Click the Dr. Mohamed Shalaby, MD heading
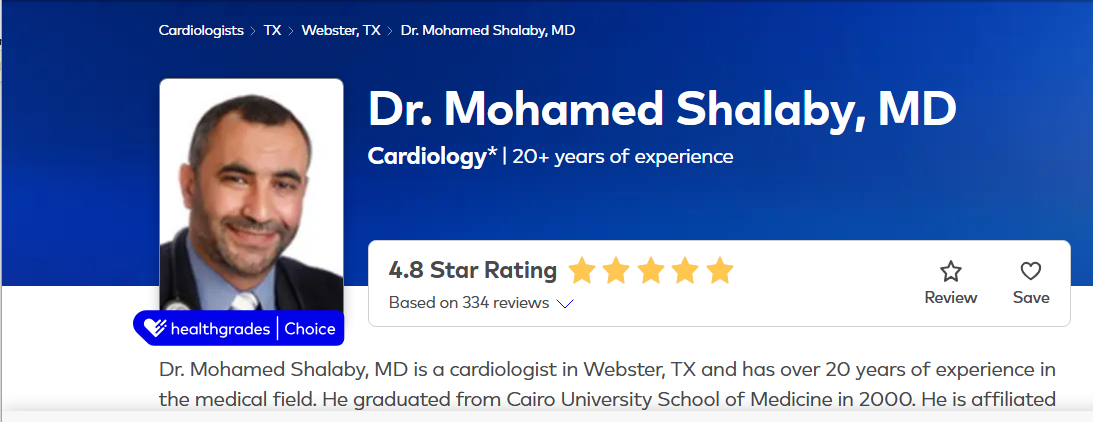 (x=662, y=109)
